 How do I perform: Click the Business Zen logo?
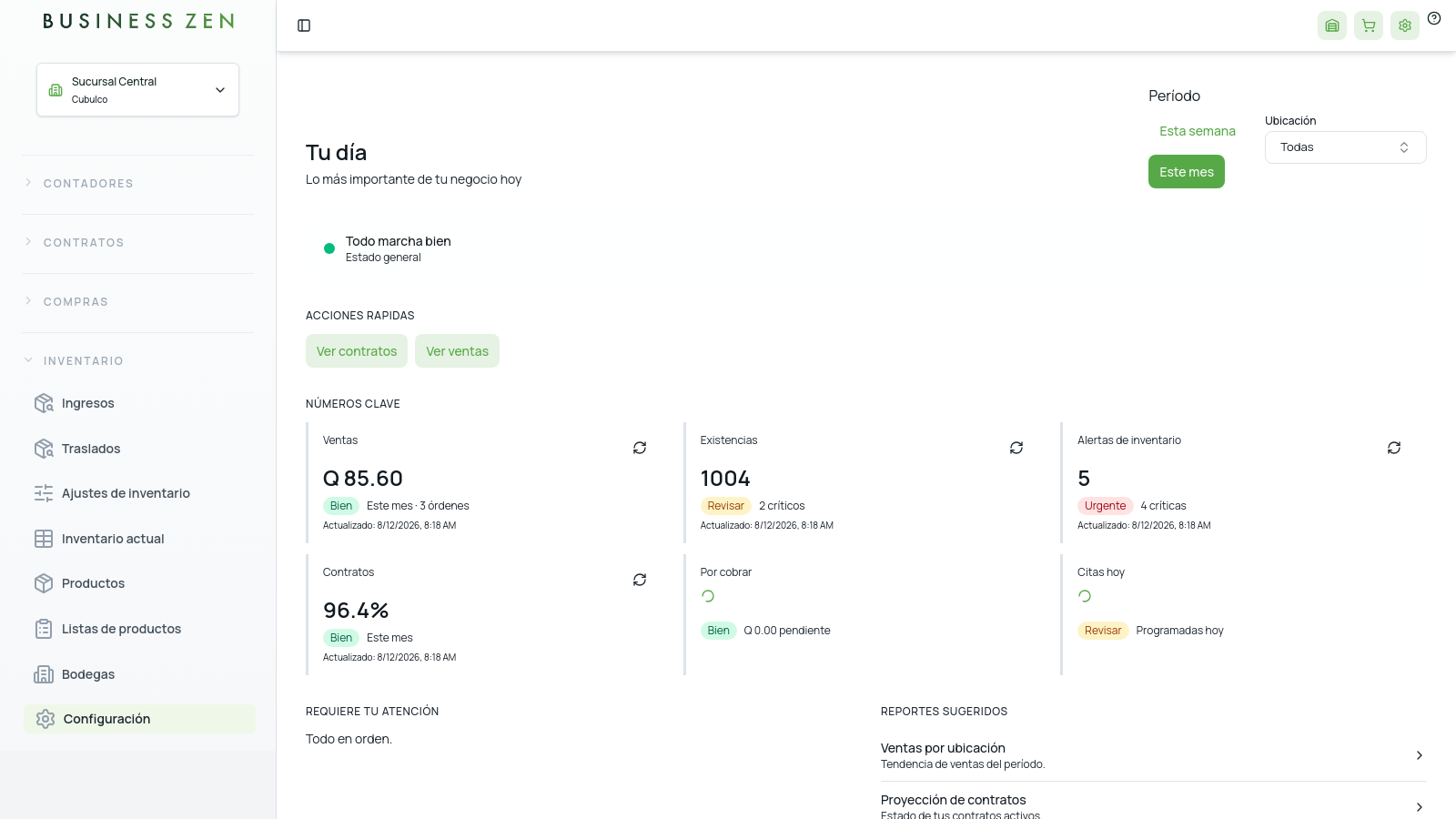(x=138, y=21)
